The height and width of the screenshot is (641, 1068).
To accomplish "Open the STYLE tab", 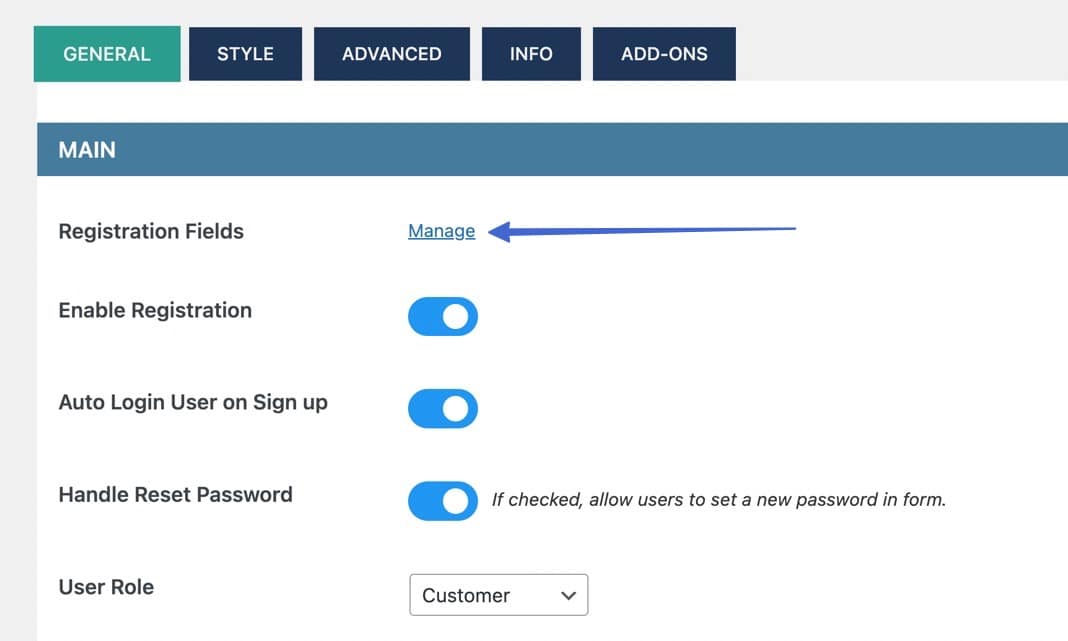I will point(245,54).
